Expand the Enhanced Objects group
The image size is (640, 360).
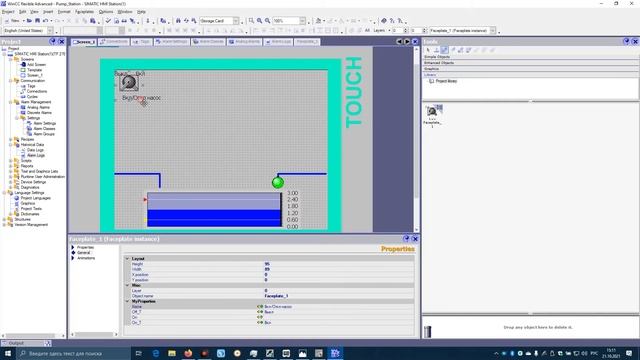[531, 63]
